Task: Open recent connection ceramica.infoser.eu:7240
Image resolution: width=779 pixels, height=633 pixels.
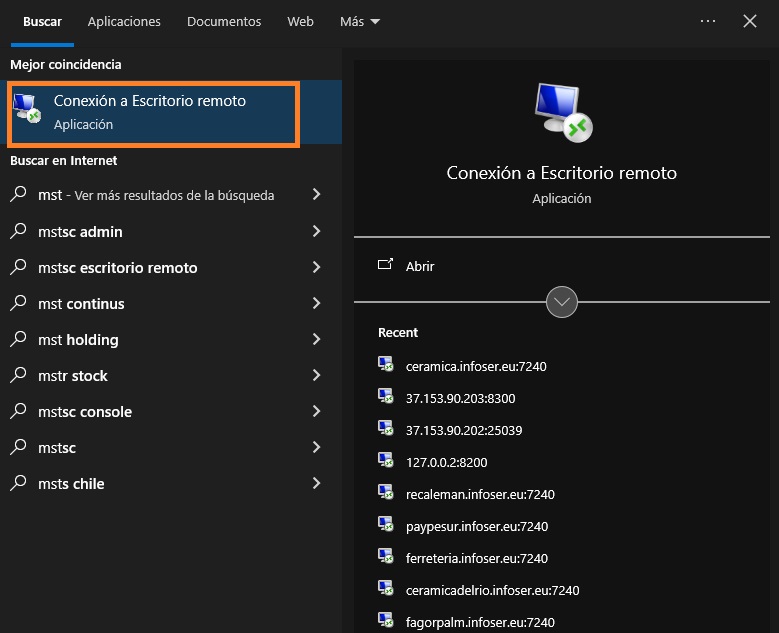Action: (476, 367)
